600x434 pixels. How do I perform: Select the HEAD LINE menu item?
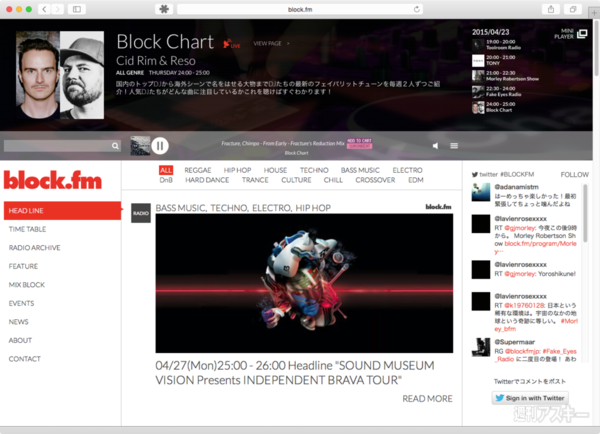pos(62,210)
